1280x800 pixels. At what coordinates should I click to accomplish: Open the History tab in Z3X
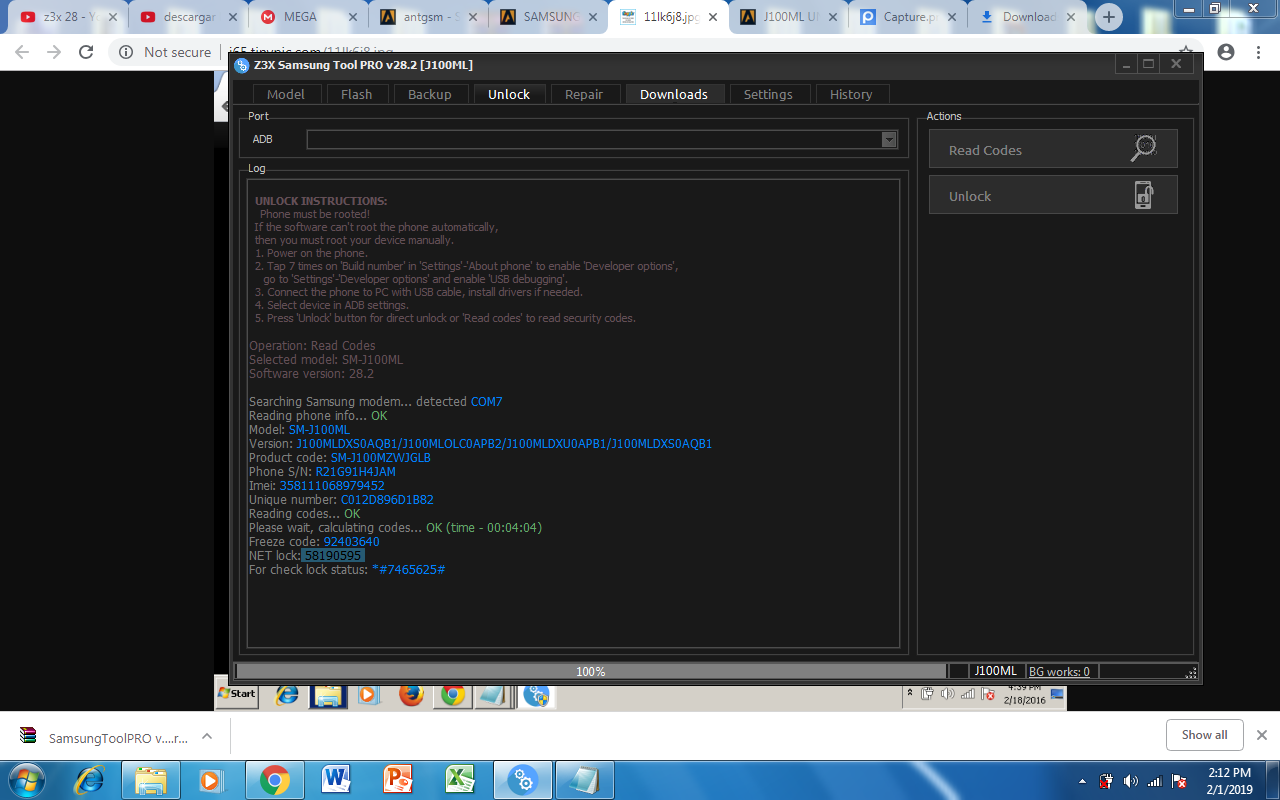[x=851, y=94]
